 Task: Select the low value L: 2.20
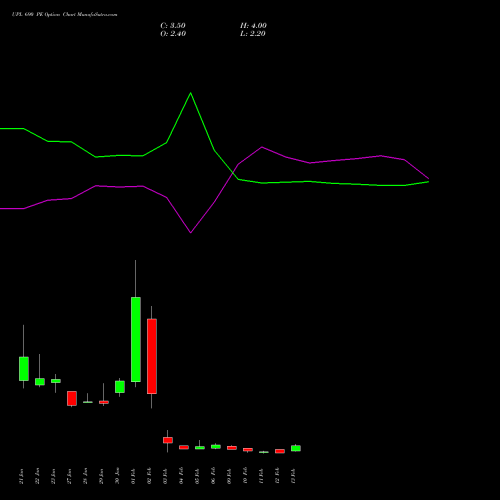pyautogui.click(x=253, y=34)
